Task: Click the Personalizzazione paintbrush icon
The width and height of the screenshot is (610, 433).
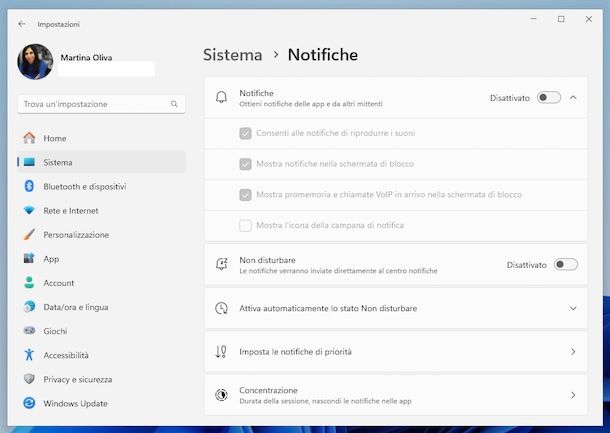Action: click(29, 235)
